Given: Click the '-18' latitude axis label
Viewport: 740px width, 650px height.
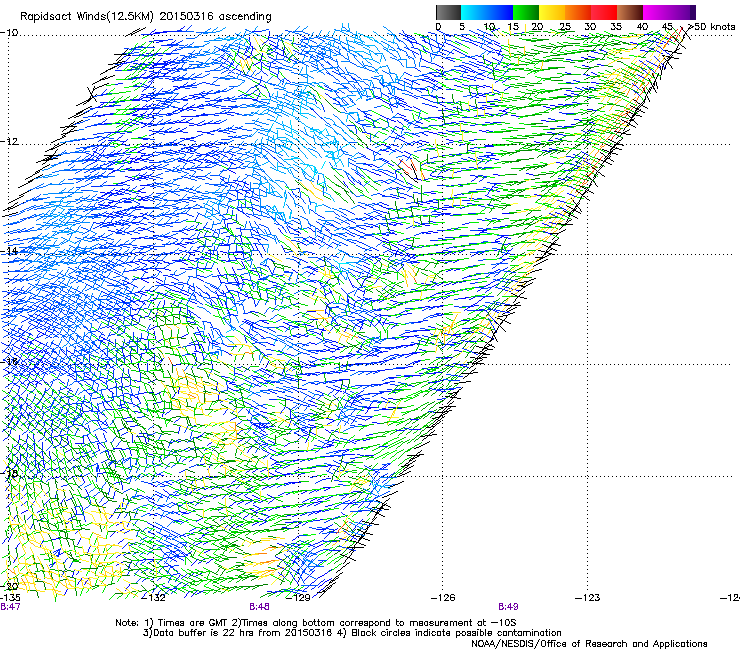Looking at the screenshot, I should pos(9,473).
